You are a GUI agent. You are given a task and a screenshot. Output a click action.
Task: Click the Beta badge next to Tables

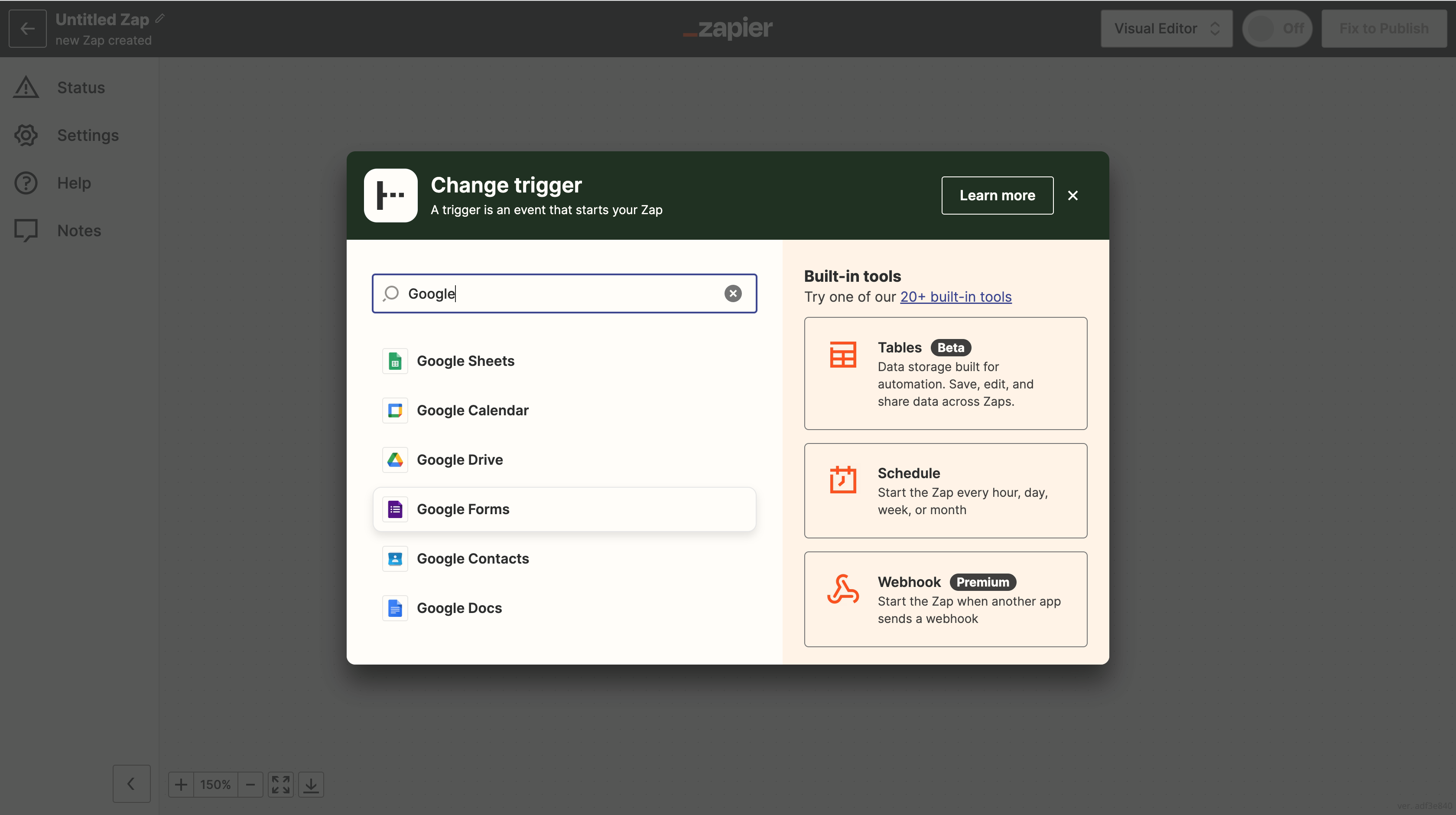951,347
